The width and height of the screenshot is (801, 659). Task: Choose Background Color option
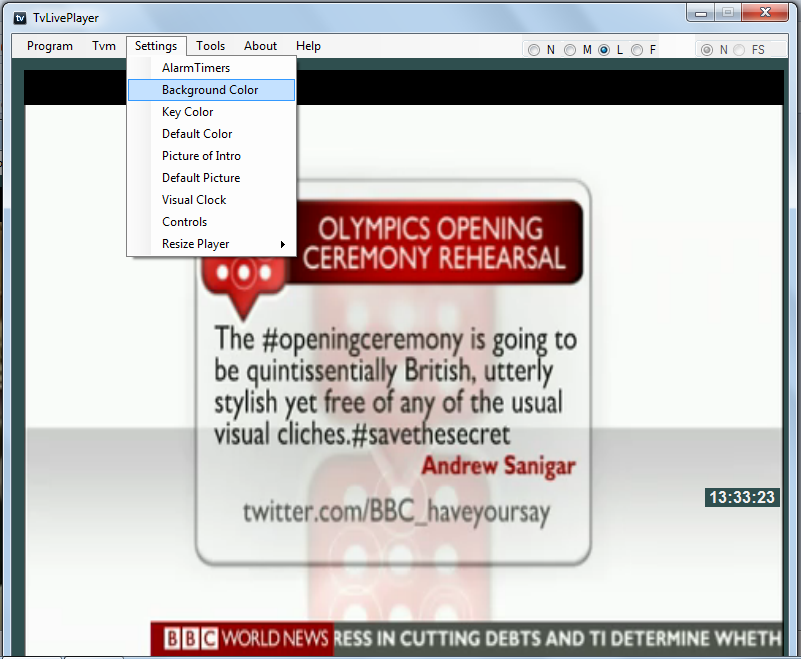[x=210, y=90]
